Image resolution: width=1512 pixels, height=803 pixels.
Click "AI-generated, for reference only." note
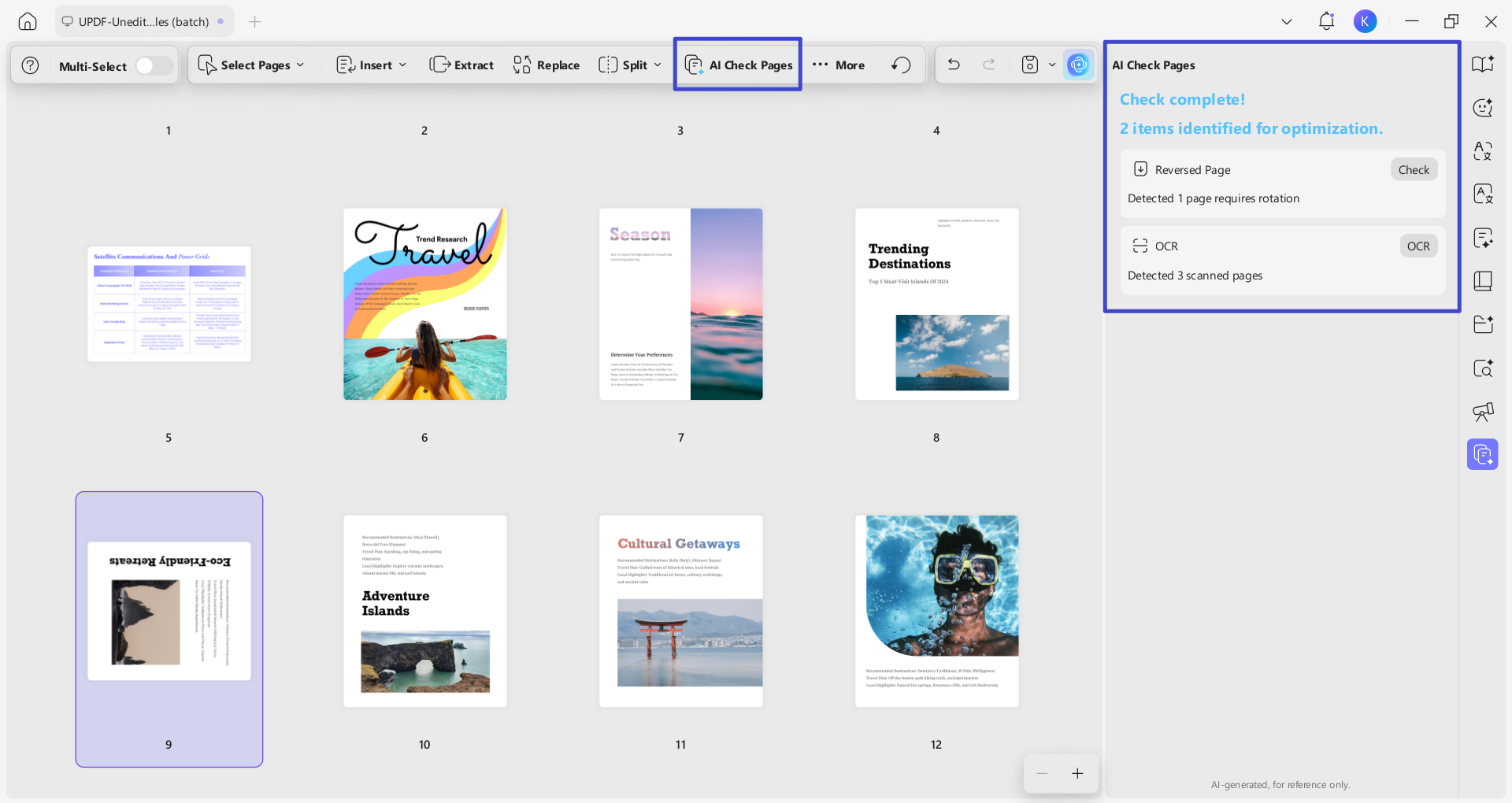(x=1280, y=785)
